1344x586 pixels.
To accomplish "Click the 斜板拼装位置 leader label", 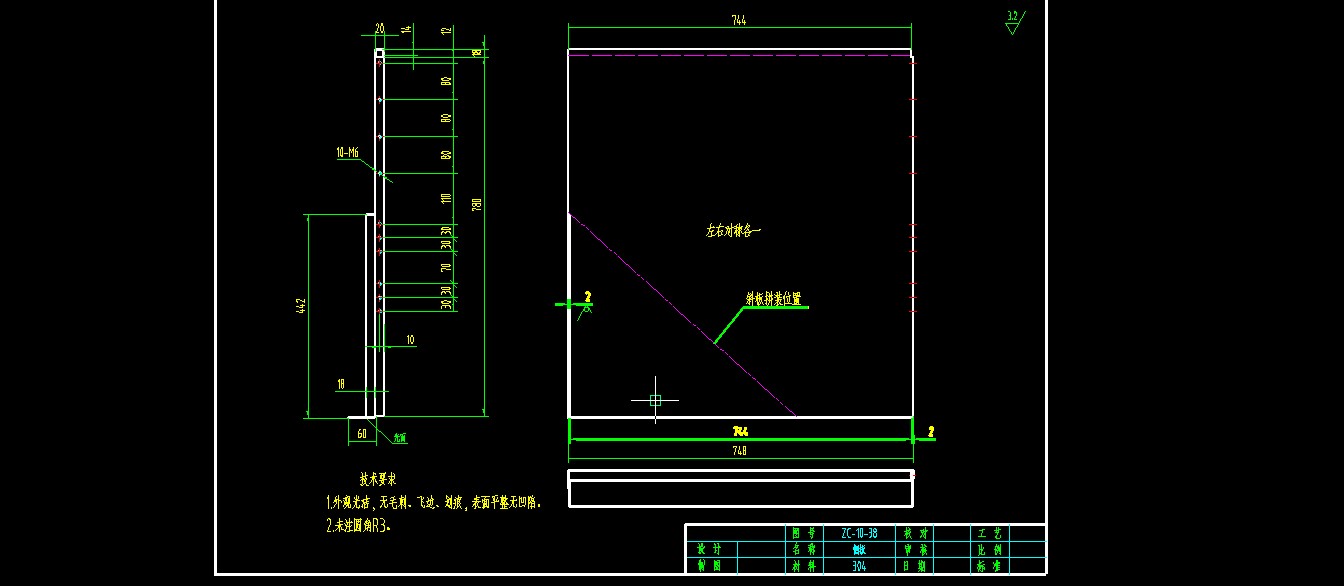I will 773,298.
